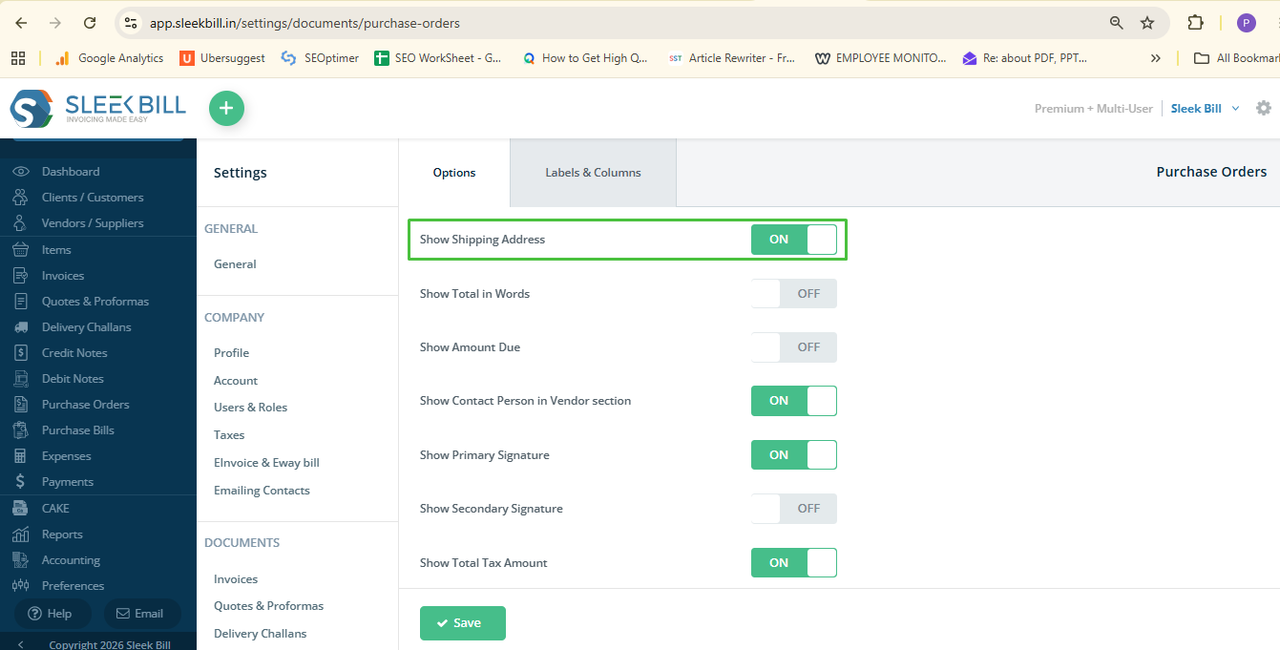Open Google Analytics bookmark
Image resolution: width=1280 pixels, height=650 pixels.
109,58
